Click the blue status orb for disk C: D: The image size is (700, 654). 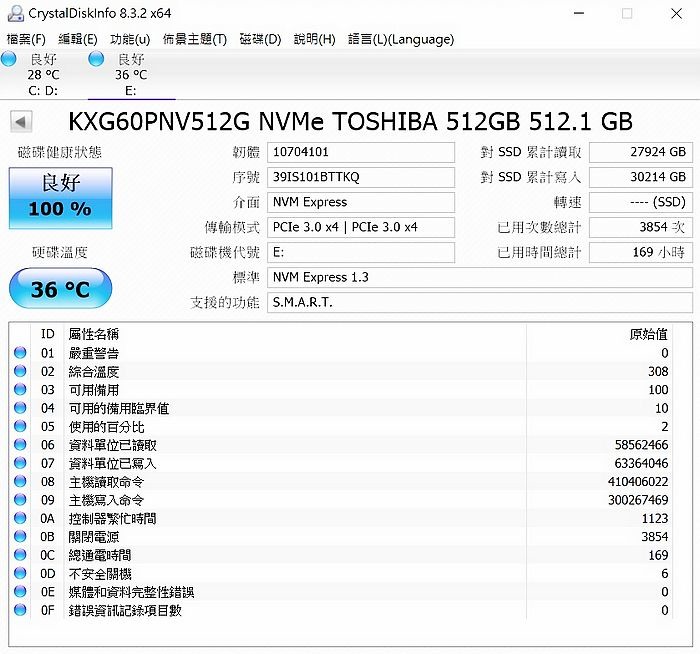pyautogui.click(x=8, y=59)
